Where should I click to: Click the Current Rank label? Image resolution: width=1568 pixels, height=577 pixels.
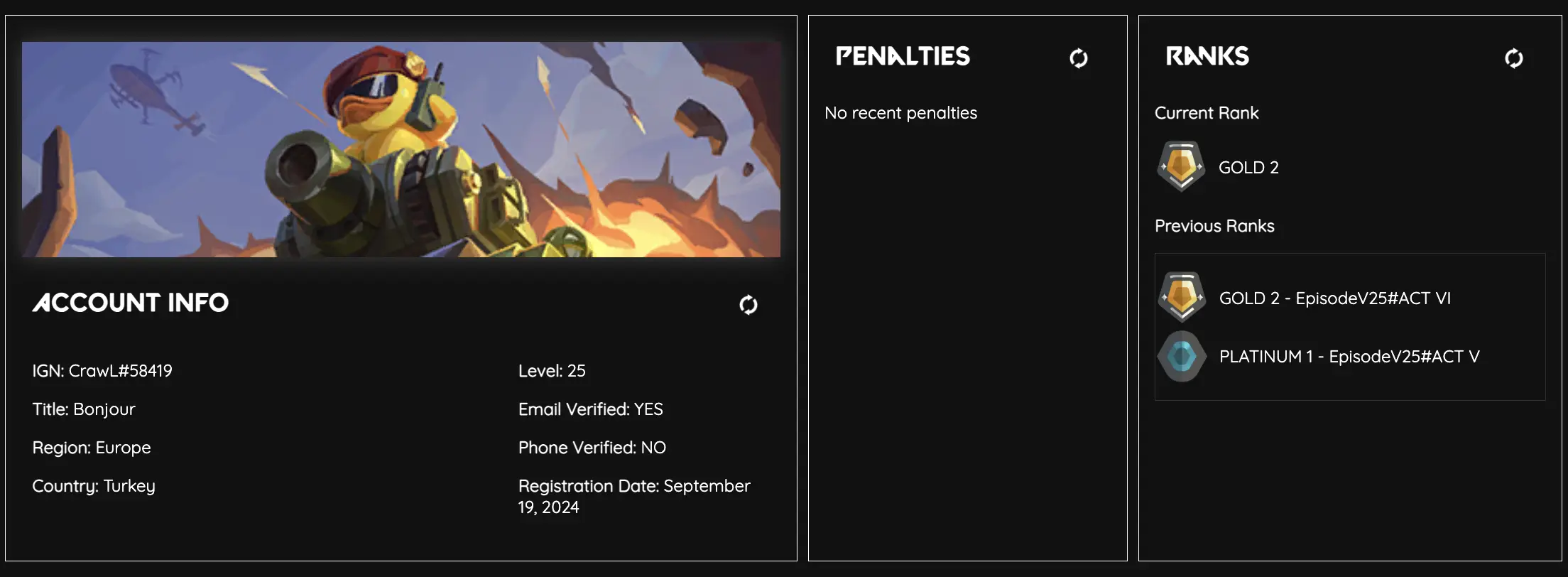[x=1207, y=113]
